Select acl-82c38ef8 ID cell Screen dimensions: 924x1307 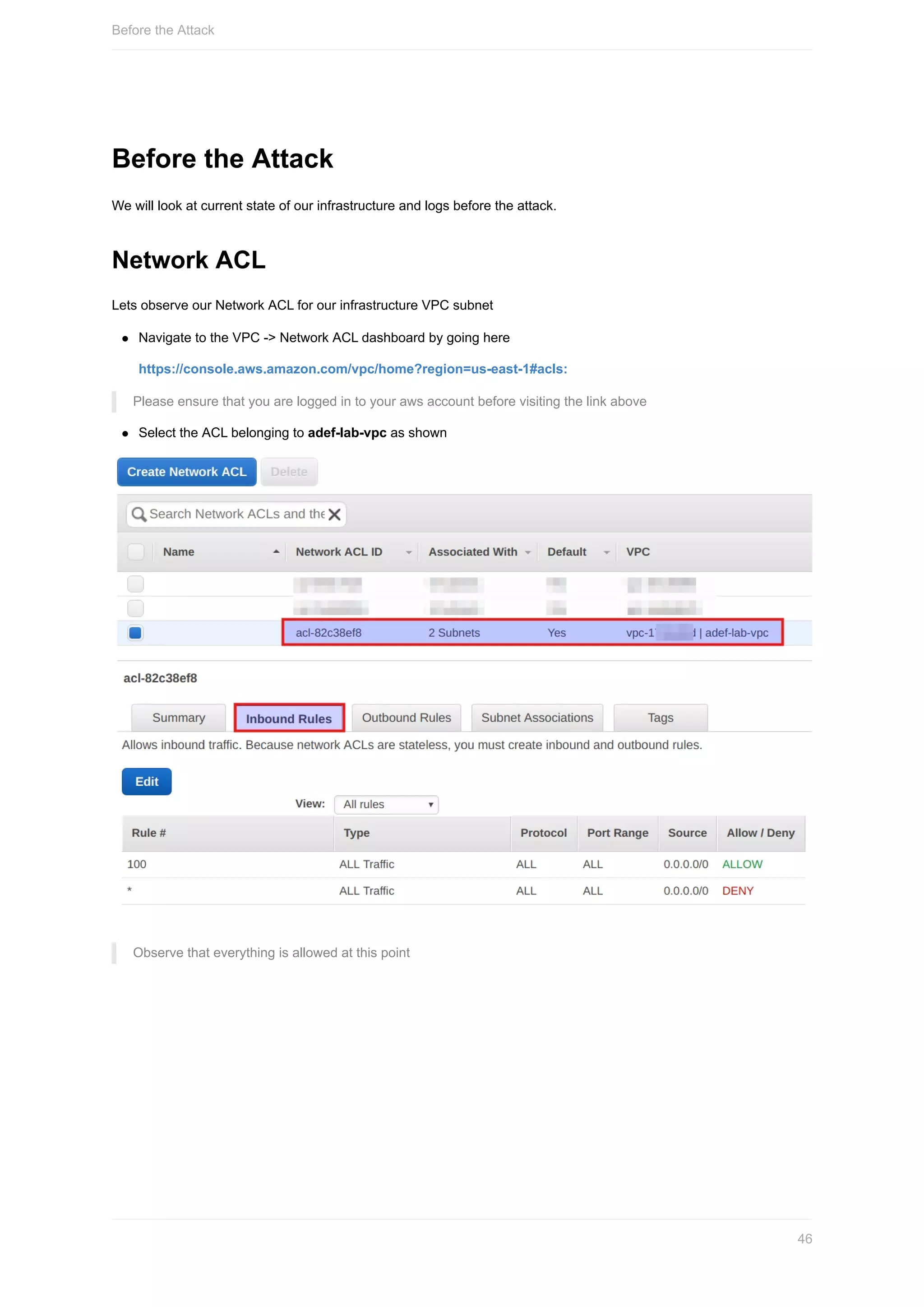tap(328, 633)
